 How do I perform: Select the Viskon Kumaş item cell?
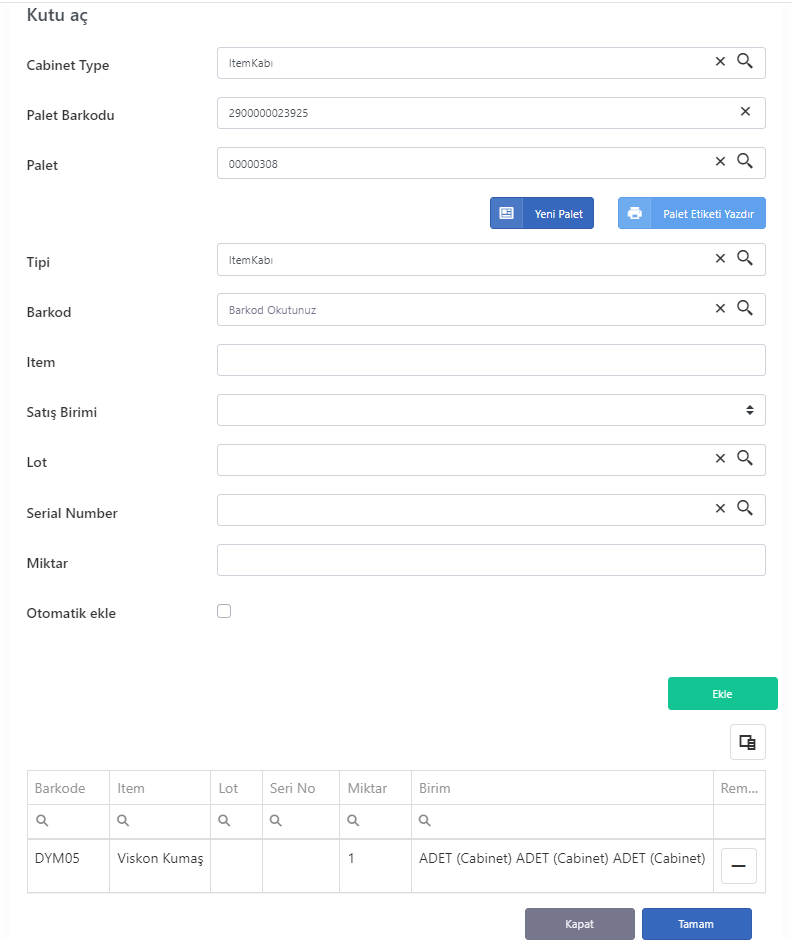[x=160, y=866]
